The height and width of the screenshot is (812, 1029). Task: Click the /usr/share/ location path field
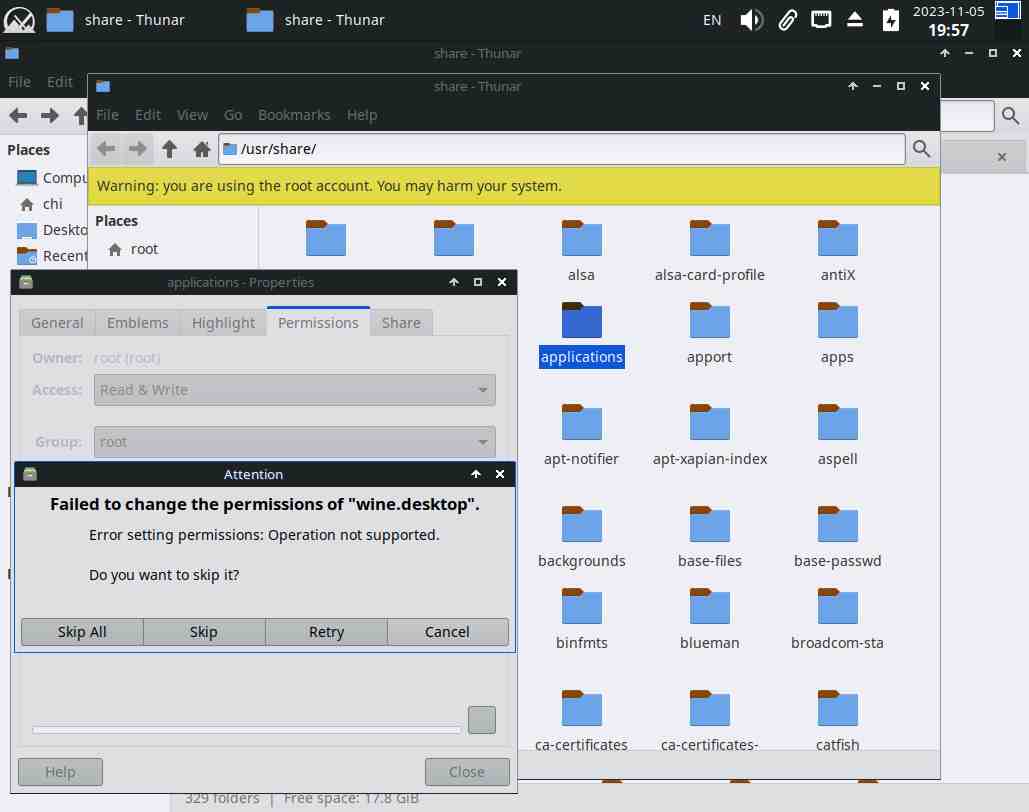(560, 149)
